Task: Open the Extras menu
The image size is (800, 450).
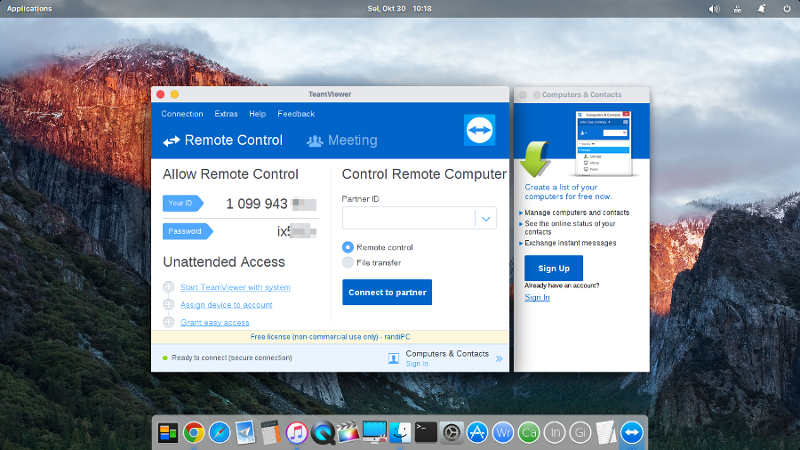Action: (226, 114)
